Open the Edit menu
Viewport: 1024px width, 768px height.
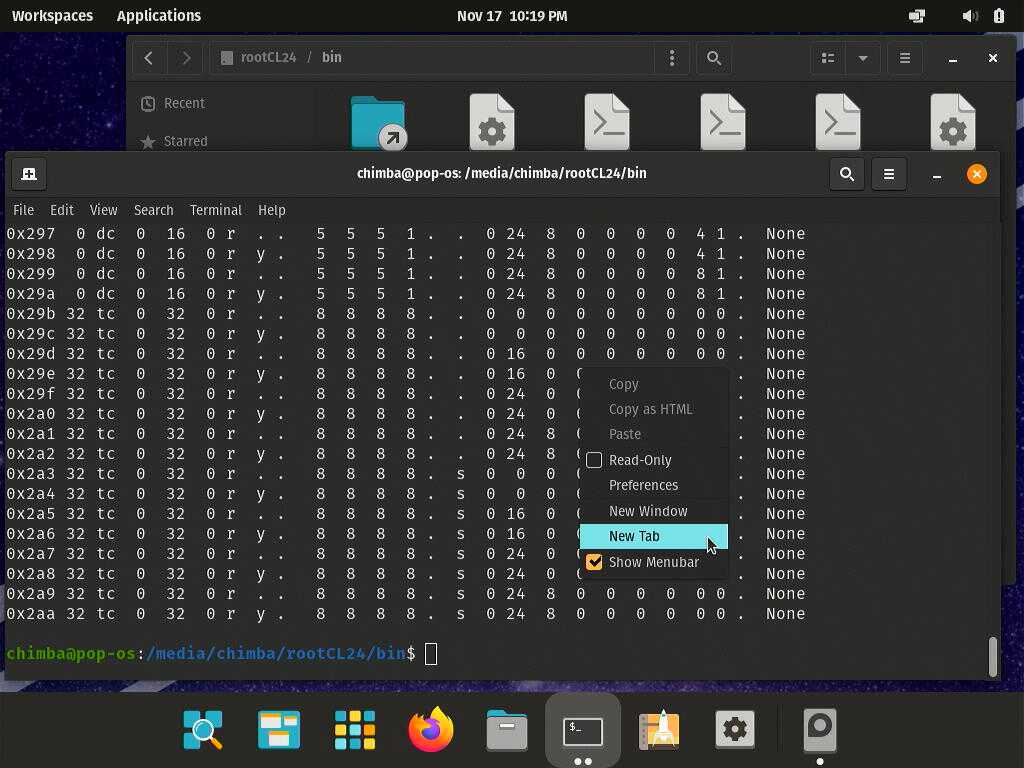(62, 210)
